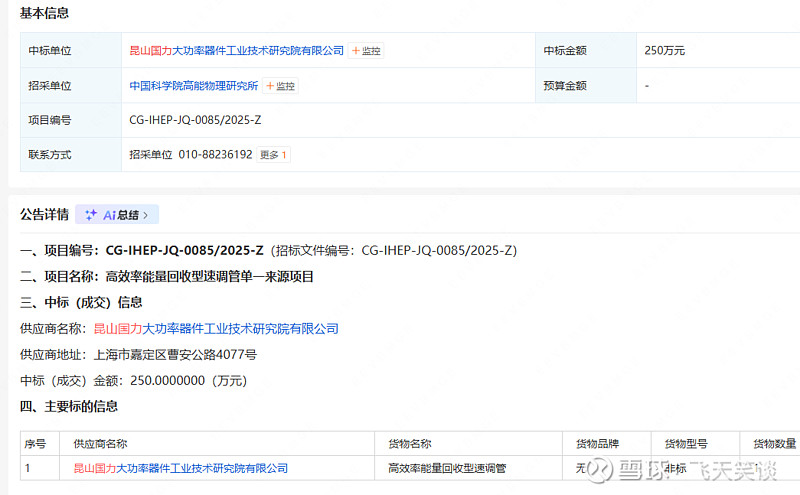Open 昆山国力 link after 供应商名称 label

point(216,329)
